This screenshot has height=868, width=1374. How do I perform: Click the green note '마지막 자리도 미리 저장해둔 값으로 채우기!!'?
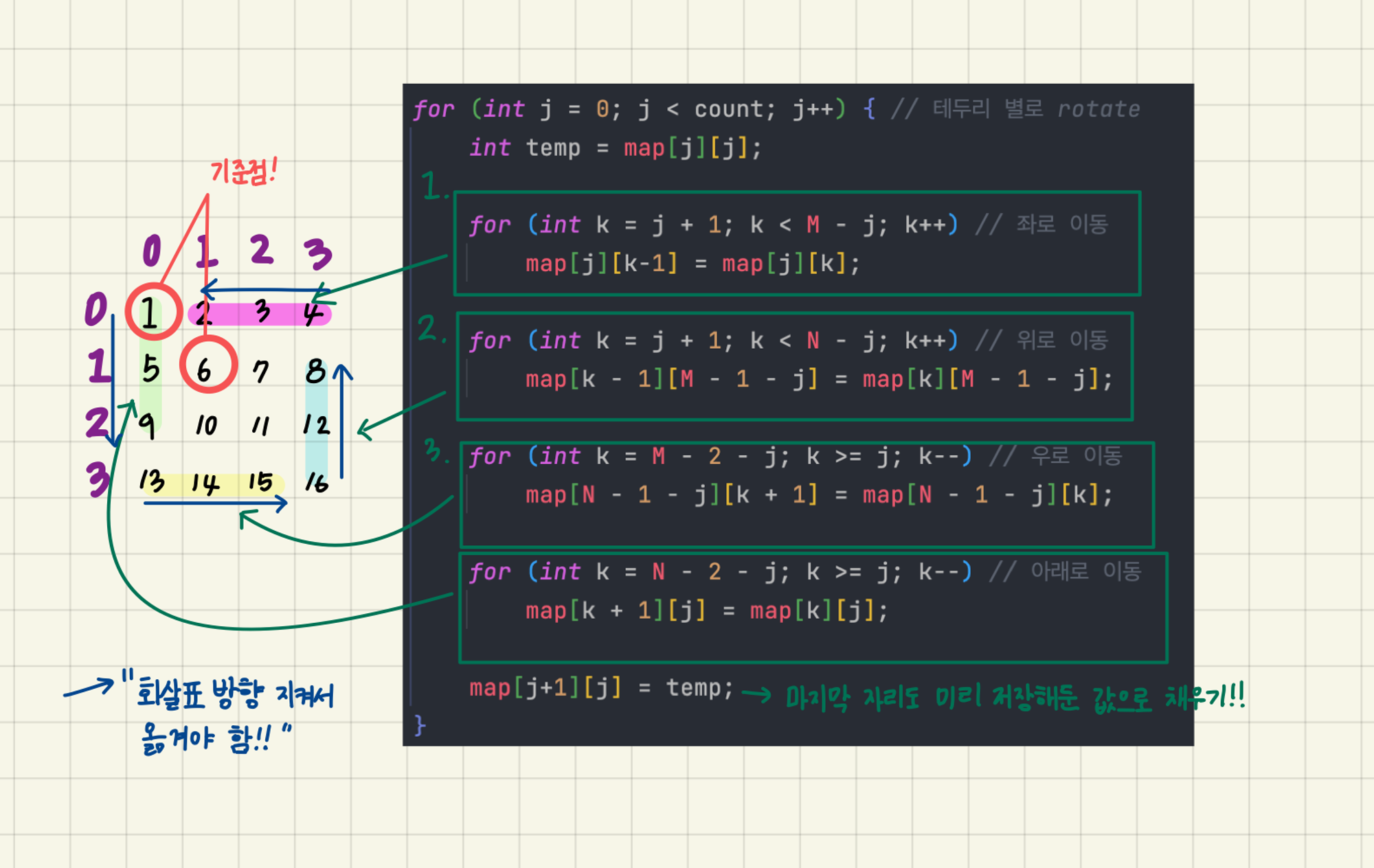click(x=1015, y=698)
